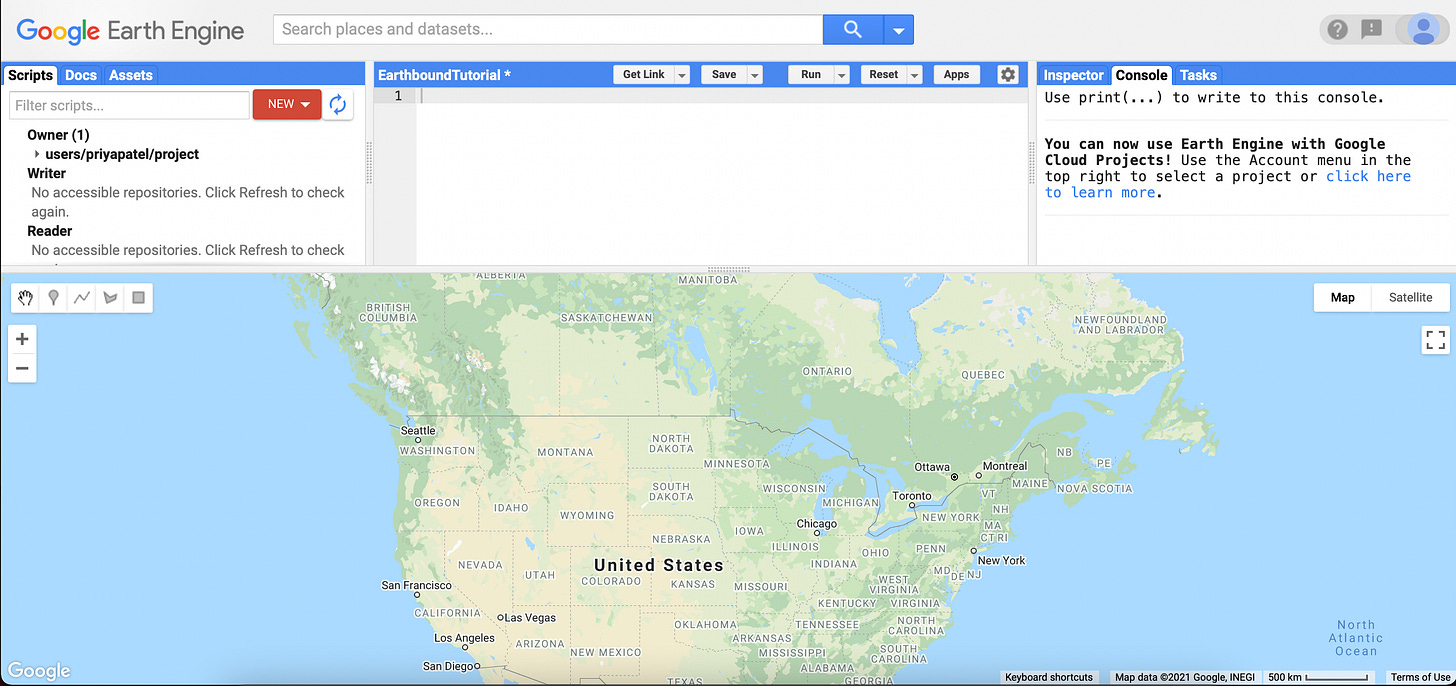Click the Owner (1) heading
The height and width of the screenshot is (686, 1456).
click(x=58, y=135)
